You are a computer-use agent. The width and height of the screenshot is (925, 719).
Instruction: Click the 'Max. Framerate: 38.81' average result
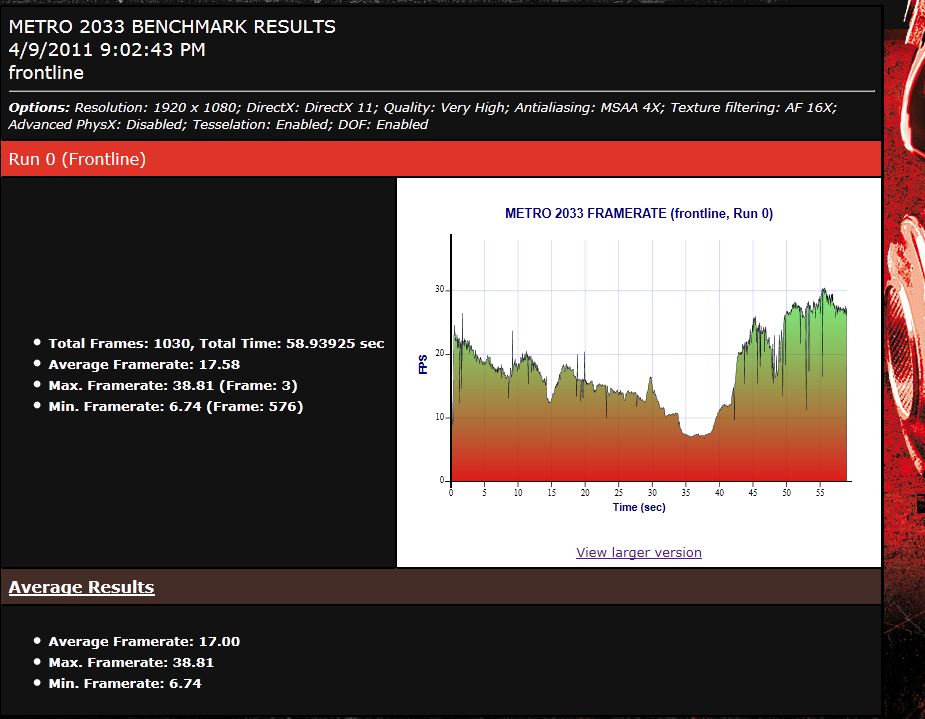click(131, 662)
